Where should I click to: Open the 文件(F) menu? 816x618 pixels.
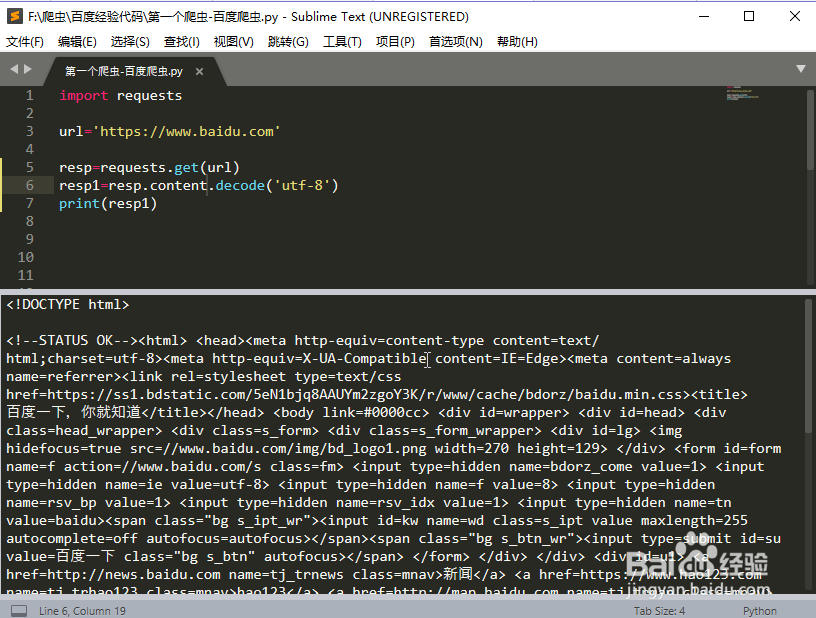[24, 42]
